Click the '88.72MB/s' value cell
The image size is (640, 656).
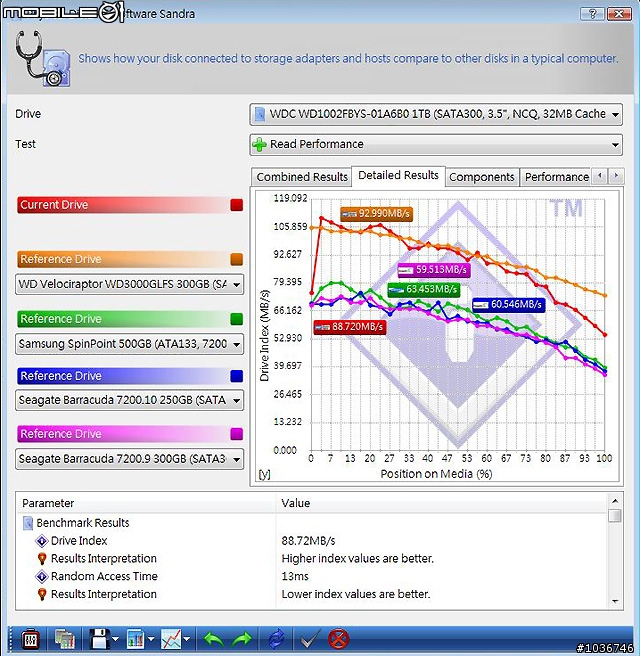pos(308,541)
